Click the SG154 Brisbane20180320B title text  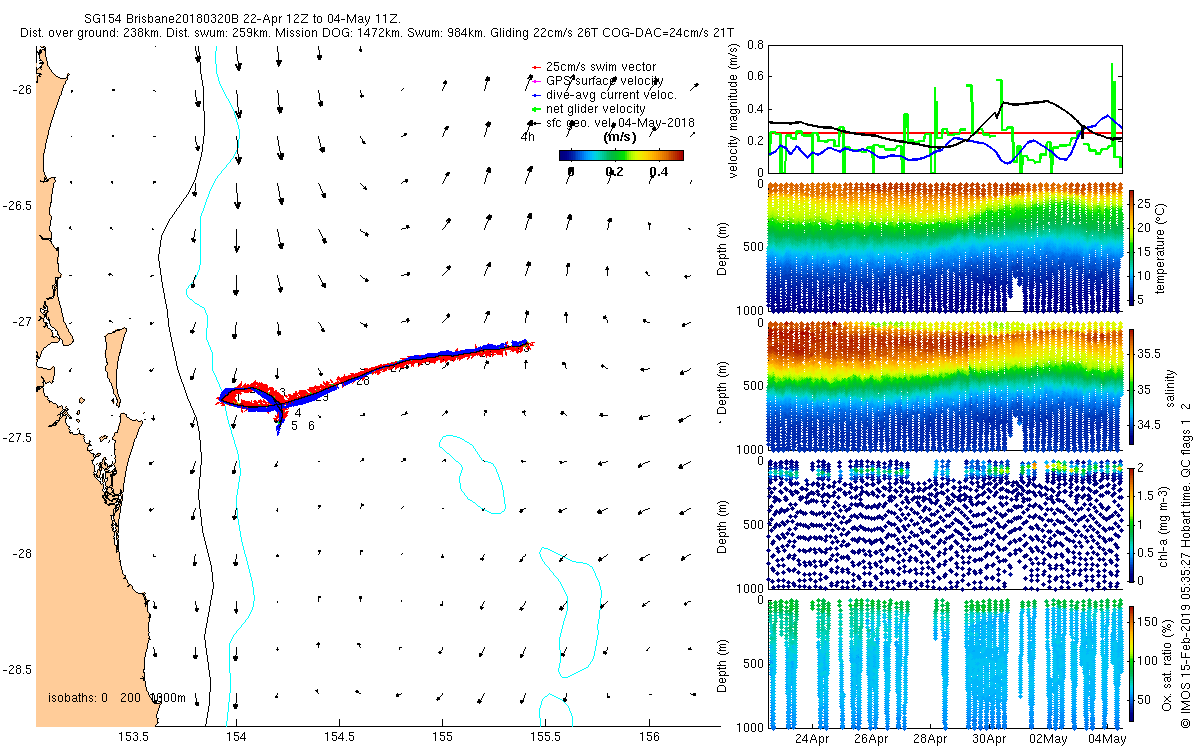[162, 19]
